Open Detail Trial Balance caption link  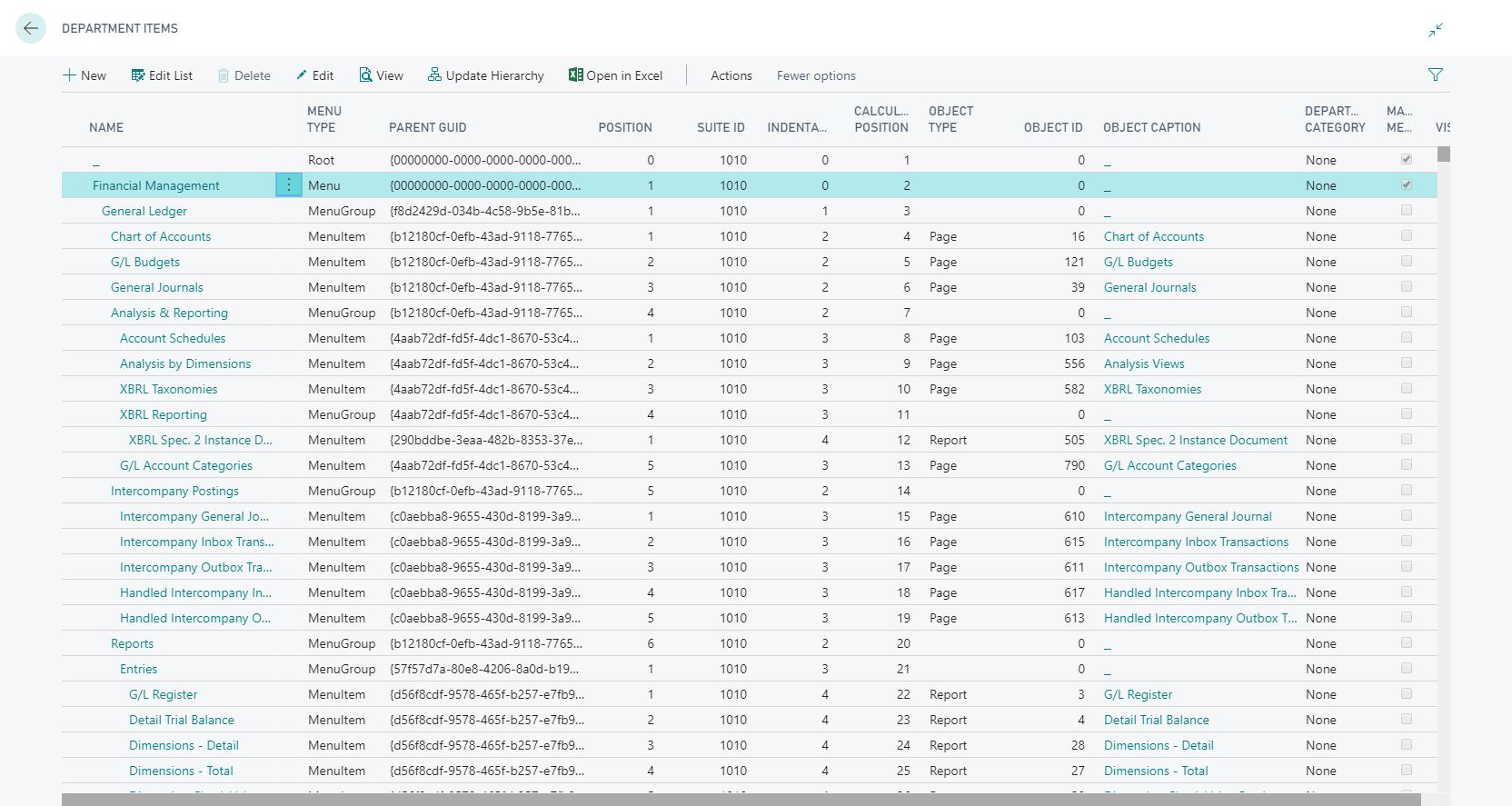pyautogui.click(x=1157, y=720)
